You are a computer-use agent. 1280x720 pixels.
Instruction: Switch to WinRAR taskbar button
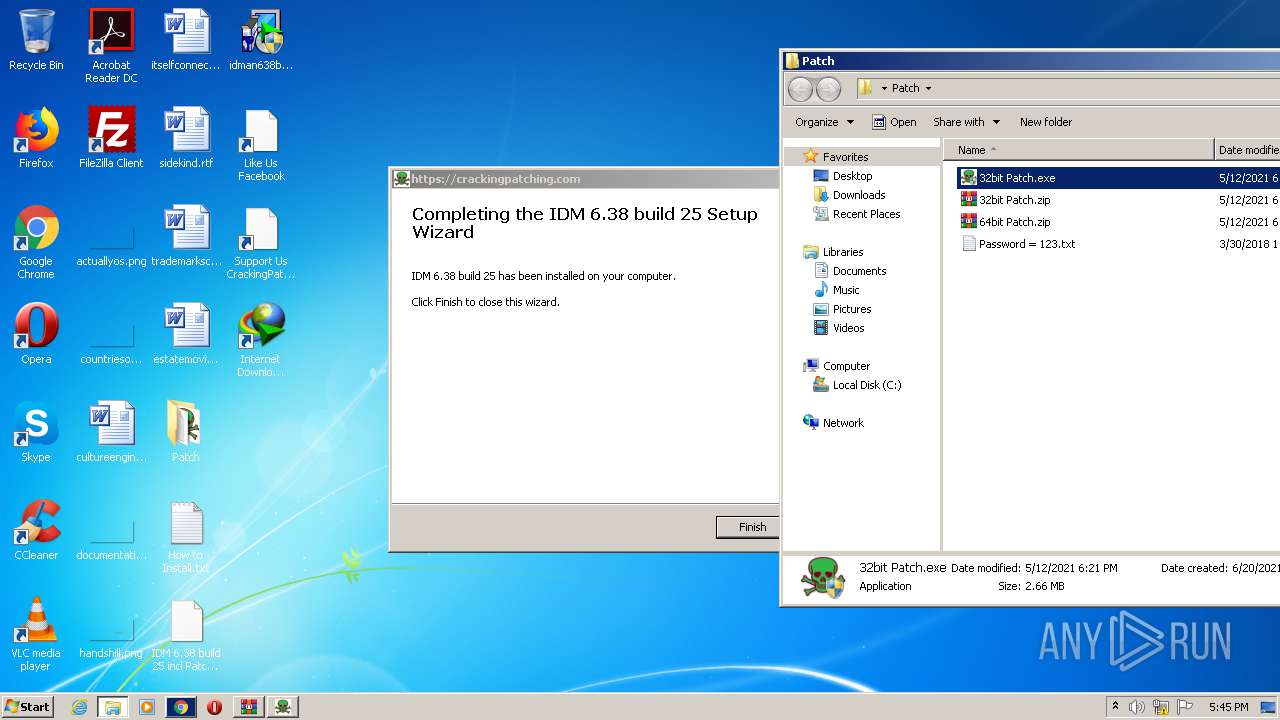click(x=248, y=707)
